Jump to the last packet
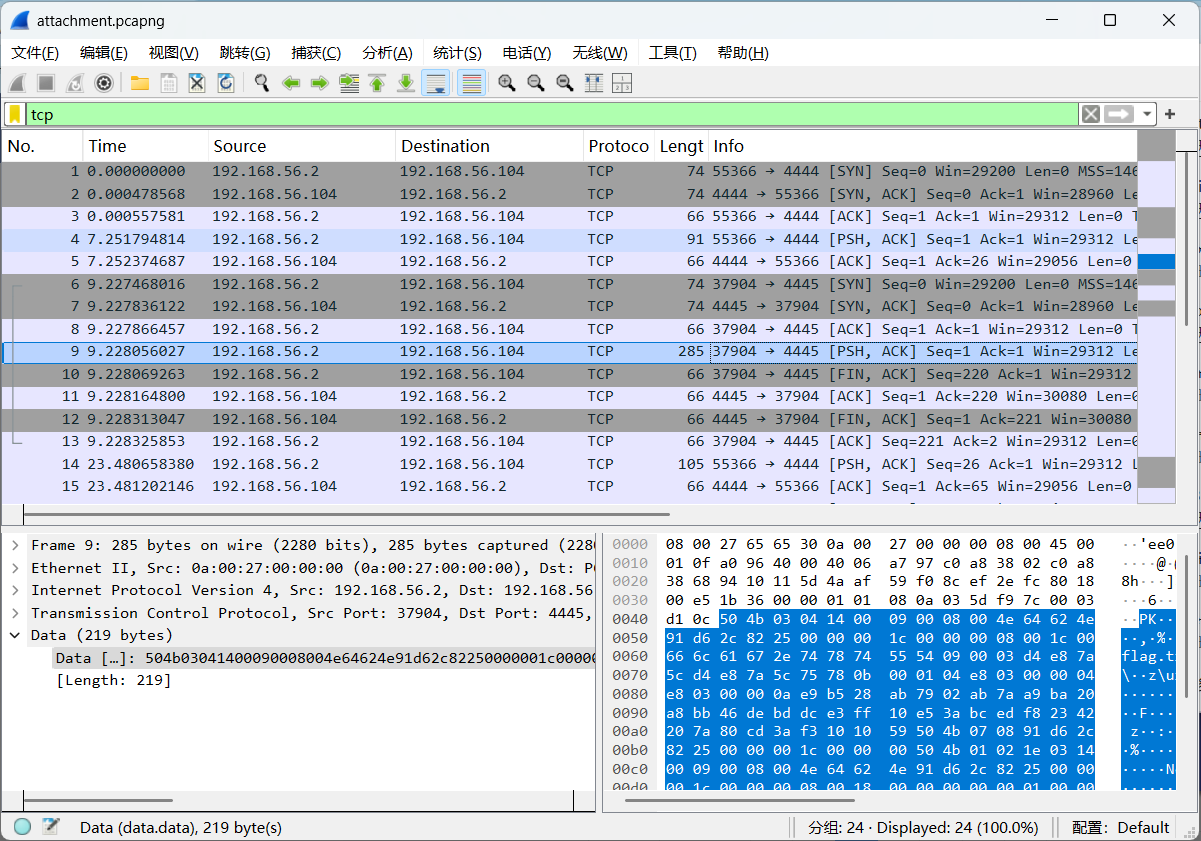The height and width of the screenshot is (841, 1201). [x=406, y=83]
